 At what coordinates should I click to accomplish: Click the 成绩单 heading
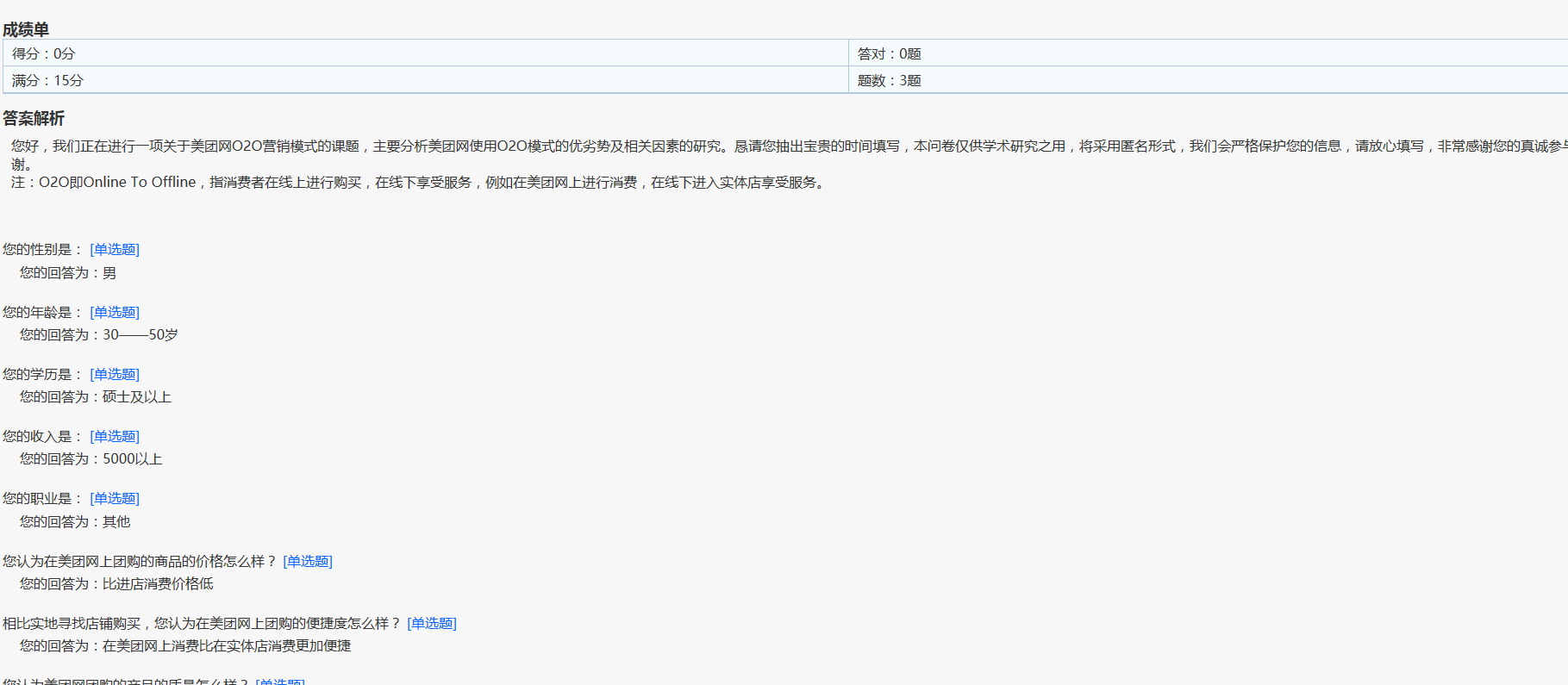pos(26,29)
